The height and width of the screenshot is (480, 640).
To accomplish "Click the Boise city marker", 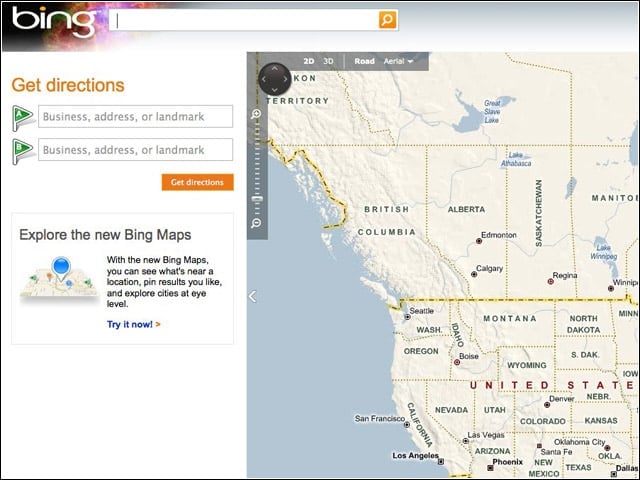I will coord(457,362).
